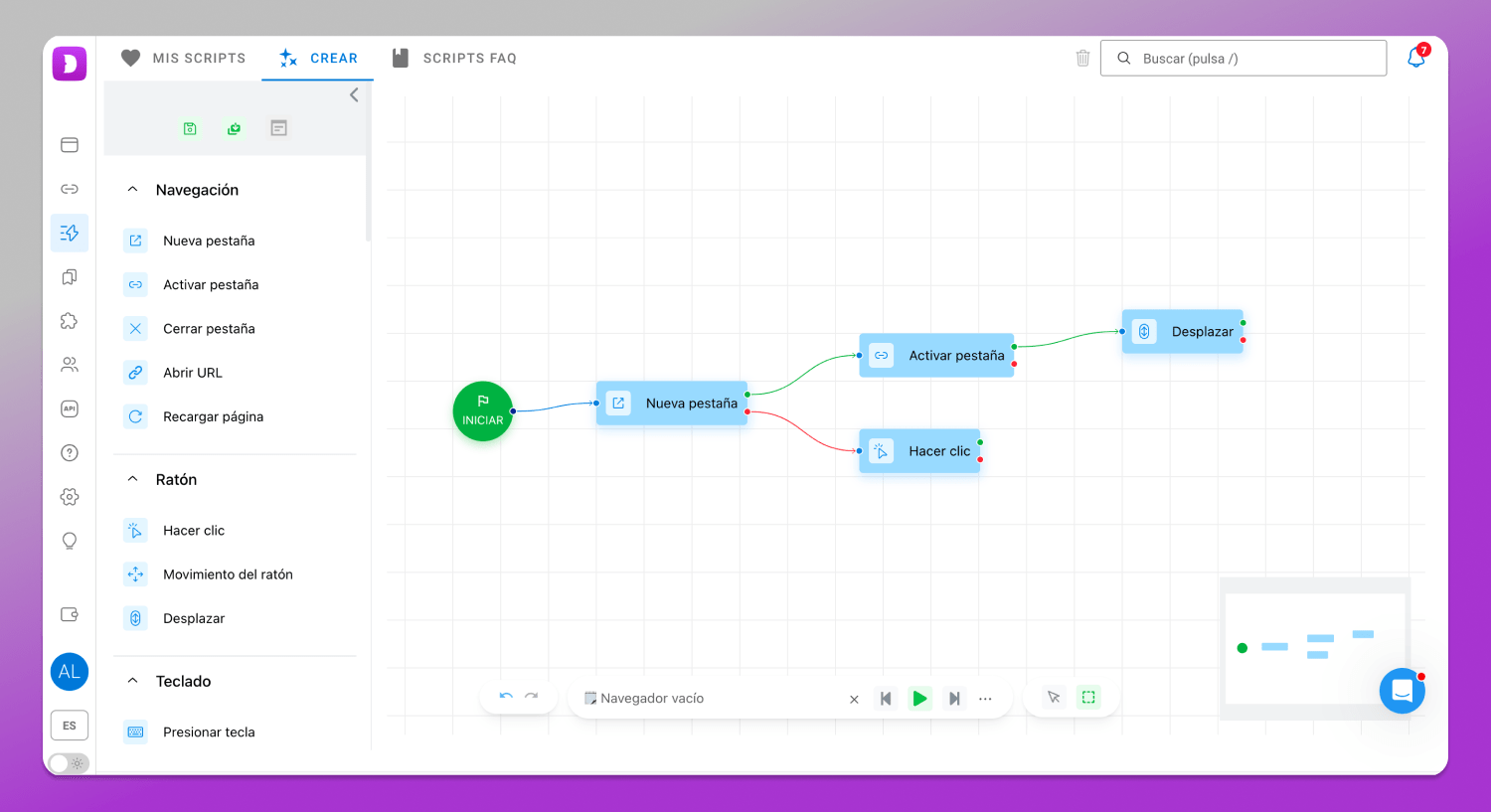Click the trash delete icon in the top bar
1491x812 pixels.
(x=1082, y=59)
